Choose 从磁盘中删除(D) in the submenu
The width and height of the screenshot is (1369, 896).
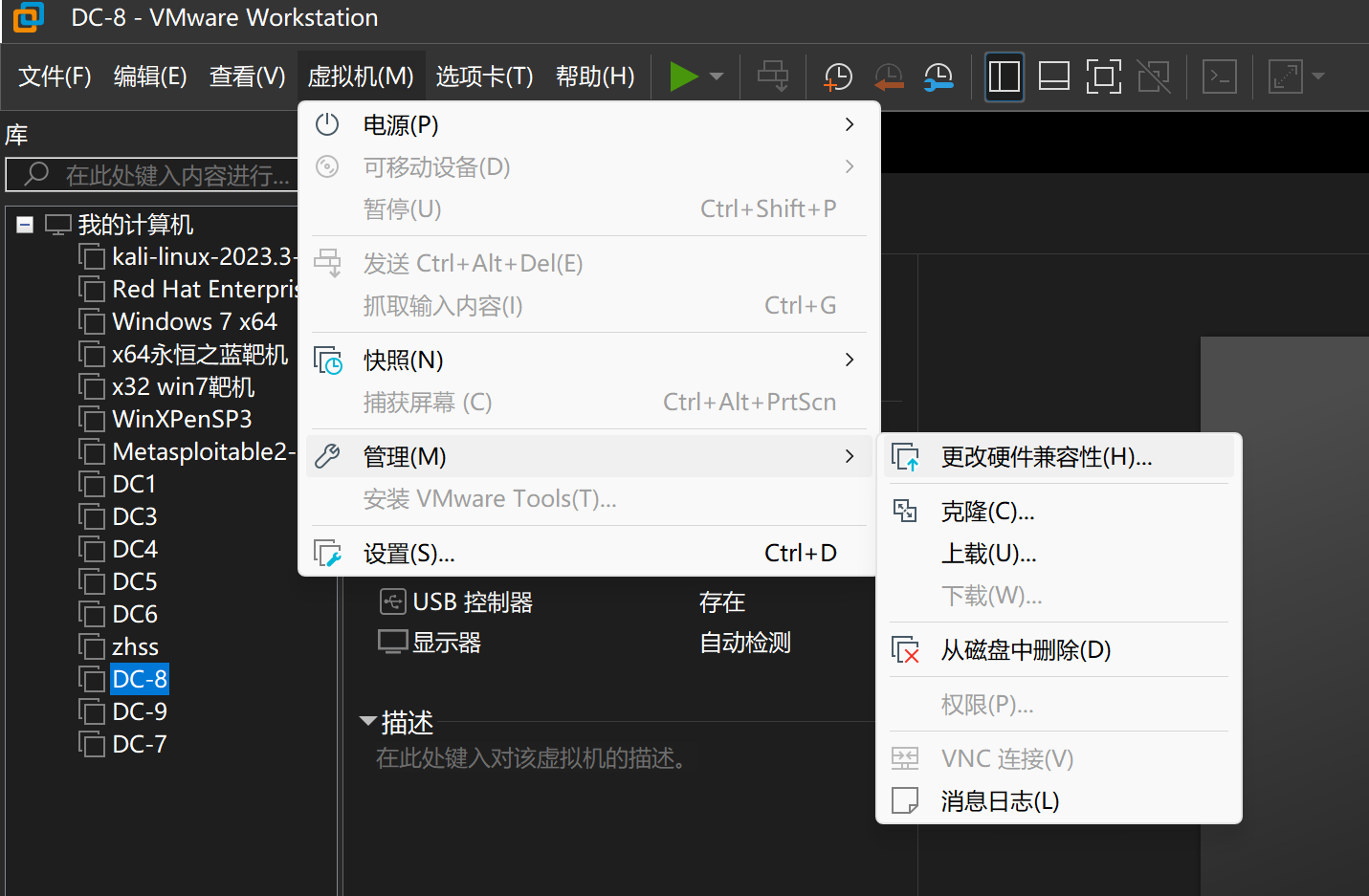coord(1026,650)
